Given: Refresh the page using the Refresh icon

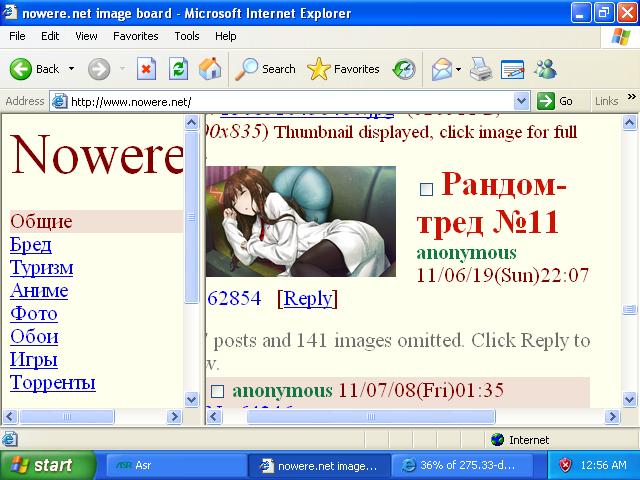Looking at the screenshot, I should click(x=178, y=69).
